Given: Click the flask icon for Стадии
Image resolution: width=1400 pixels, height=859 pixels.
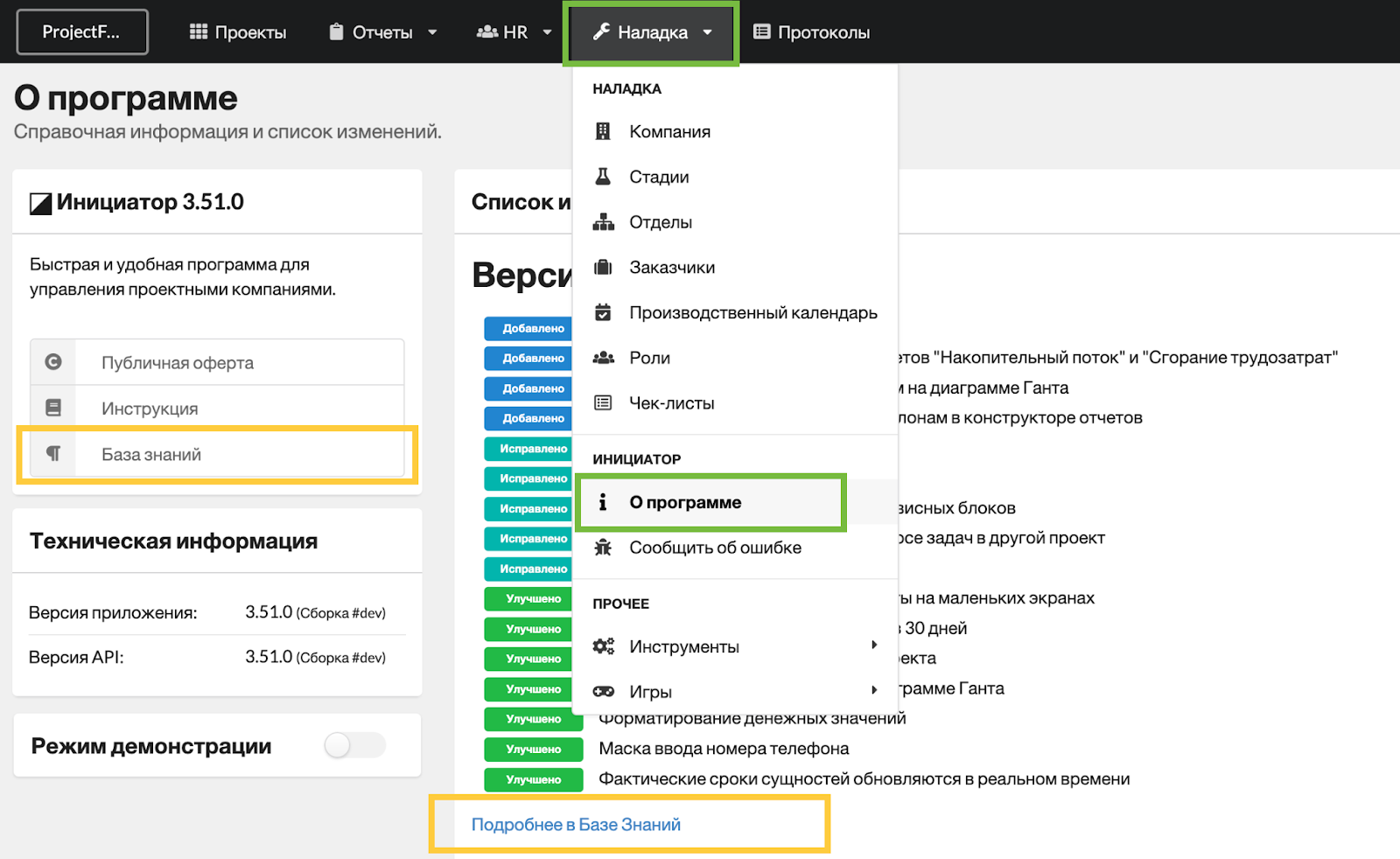Looking at the screenshot, I should (603, 177).
